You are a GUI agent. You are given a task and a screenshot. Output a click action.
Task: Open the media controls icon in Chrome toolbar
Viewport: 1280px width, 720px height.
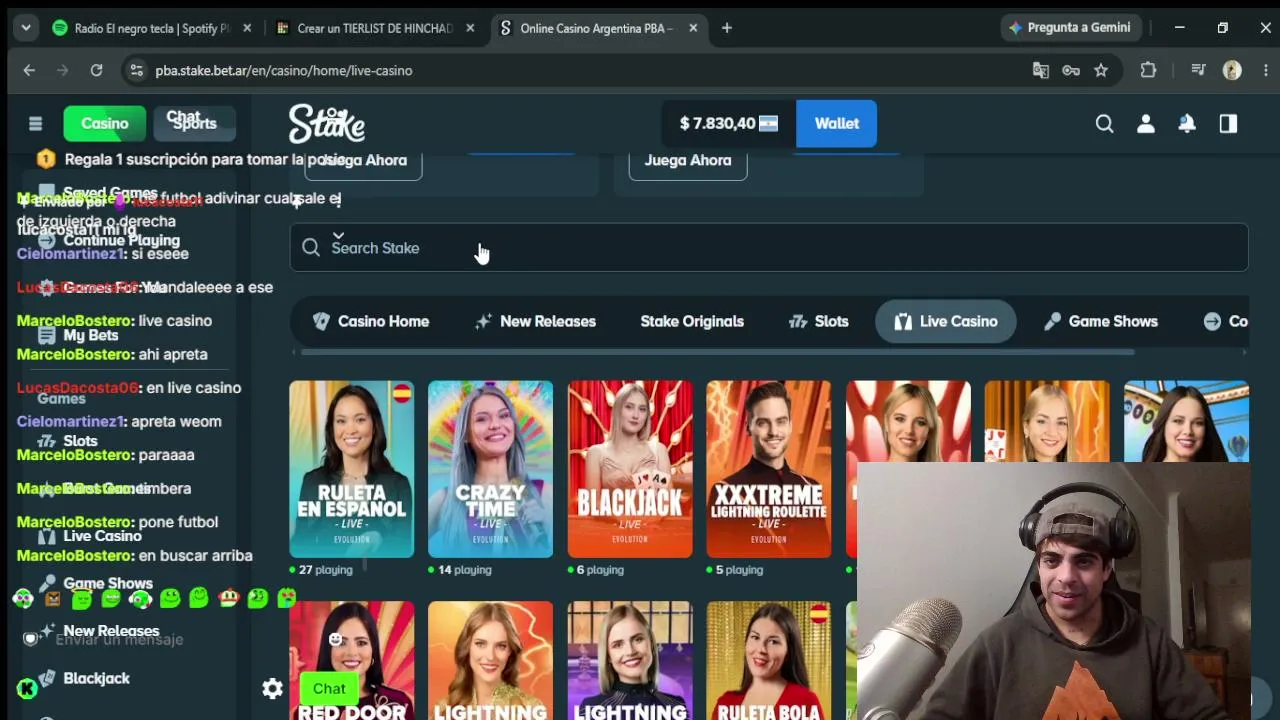click(x=1198, y=70)
